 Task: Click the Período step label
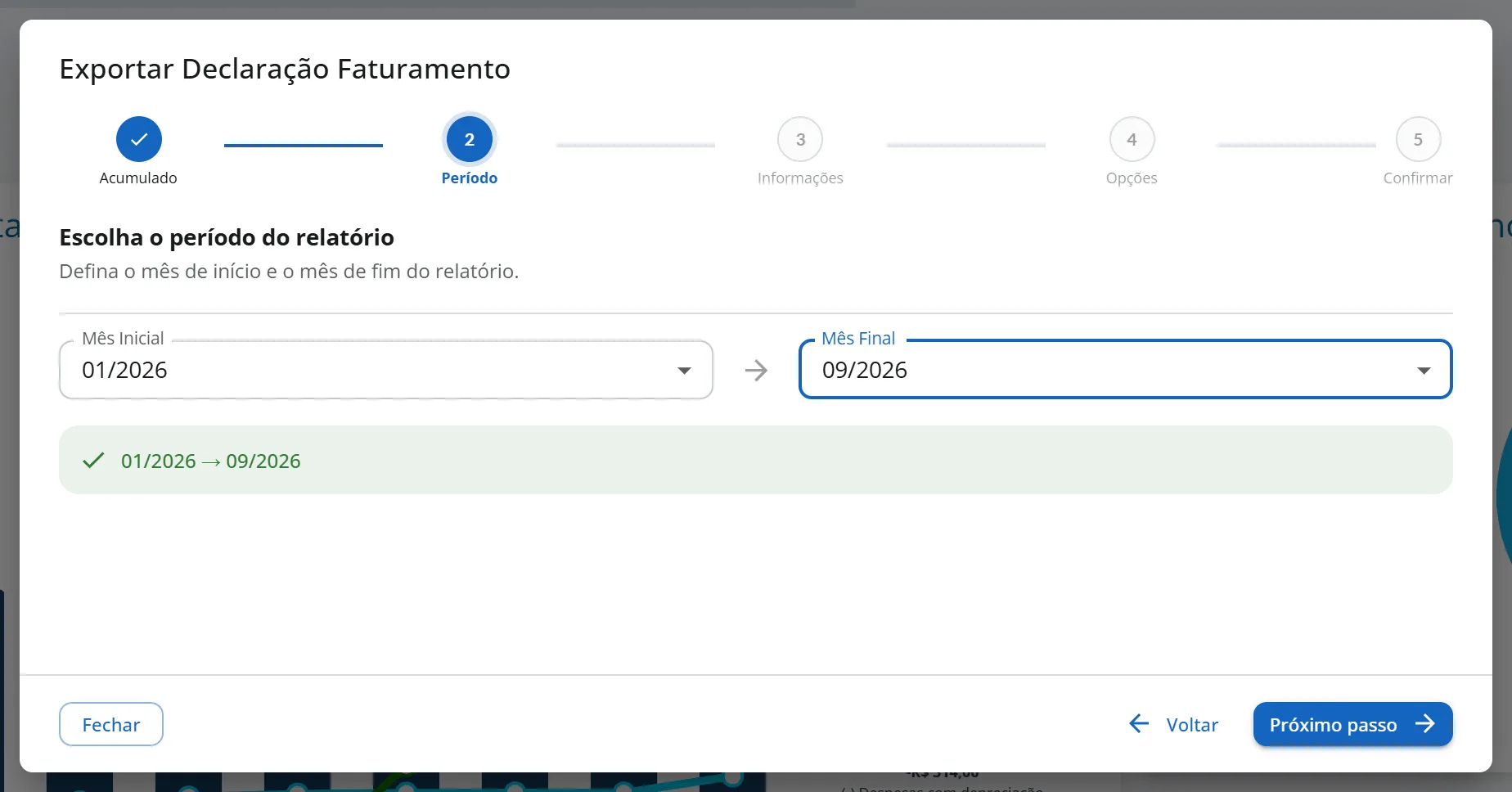(470, 178)
